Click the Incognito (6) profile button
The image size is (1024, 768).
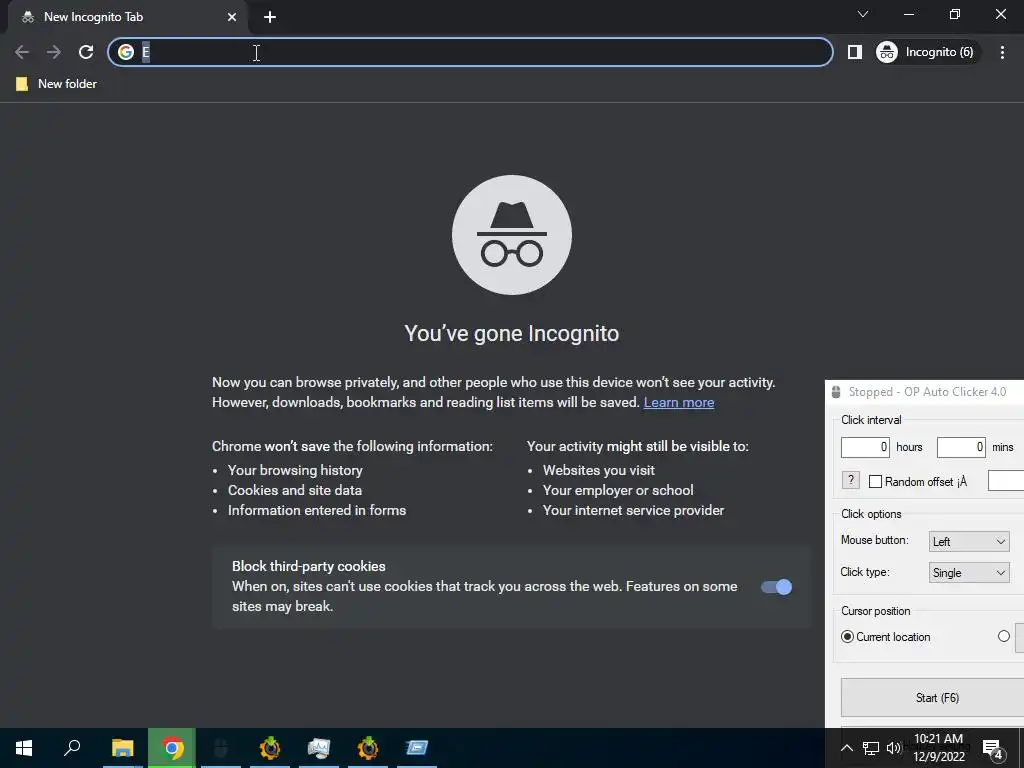point(927,52)
